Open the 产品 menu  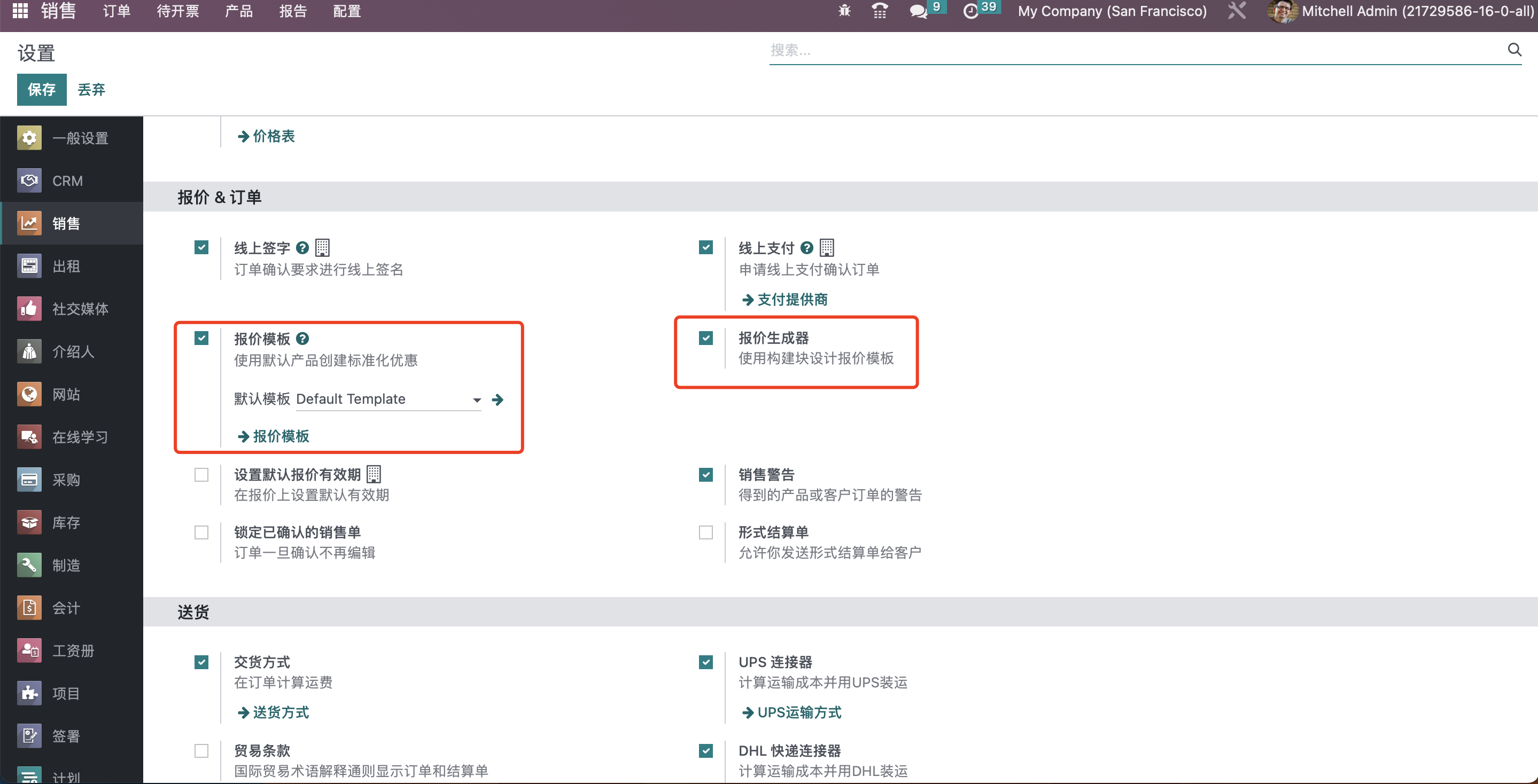coord(239,11)
